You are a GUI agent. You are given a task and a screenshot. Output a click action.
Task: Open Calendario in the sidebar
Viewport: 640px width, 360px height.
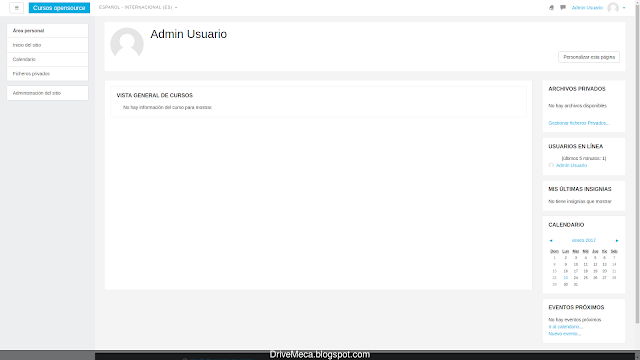click(47, 59)
